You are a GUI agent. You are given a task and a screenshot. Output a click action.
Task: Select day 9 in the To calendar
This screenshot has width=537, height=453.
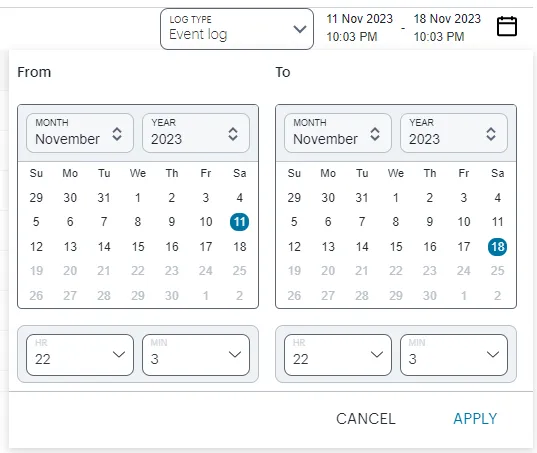[429, 222]
